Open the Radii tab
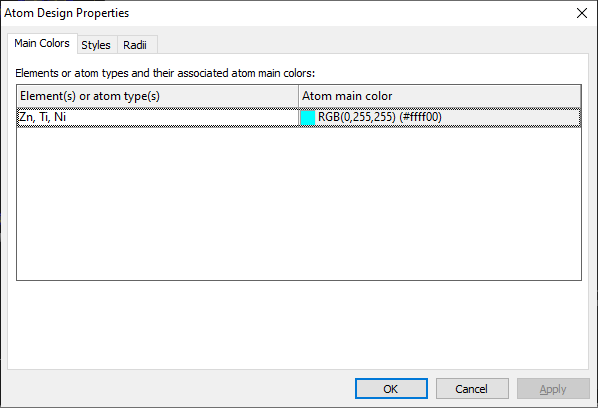 135,45
